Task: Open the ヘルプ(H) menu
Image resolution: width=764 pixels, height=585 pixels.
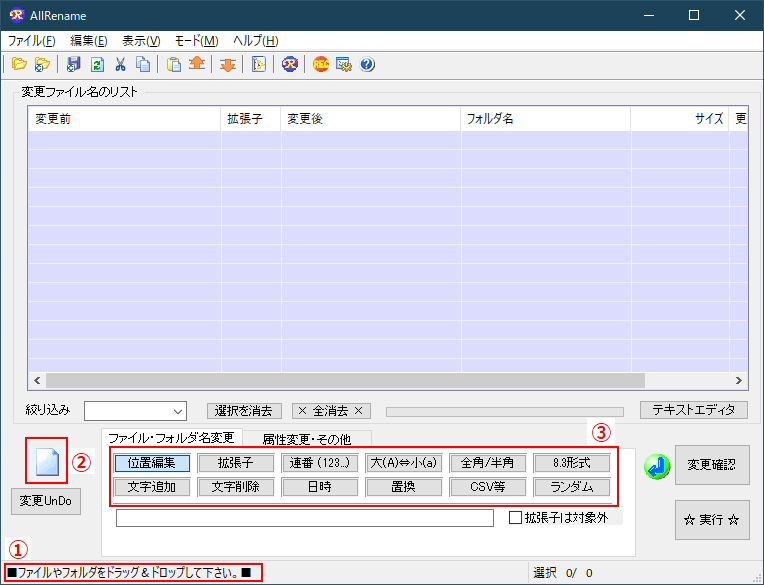Action: 256,41
